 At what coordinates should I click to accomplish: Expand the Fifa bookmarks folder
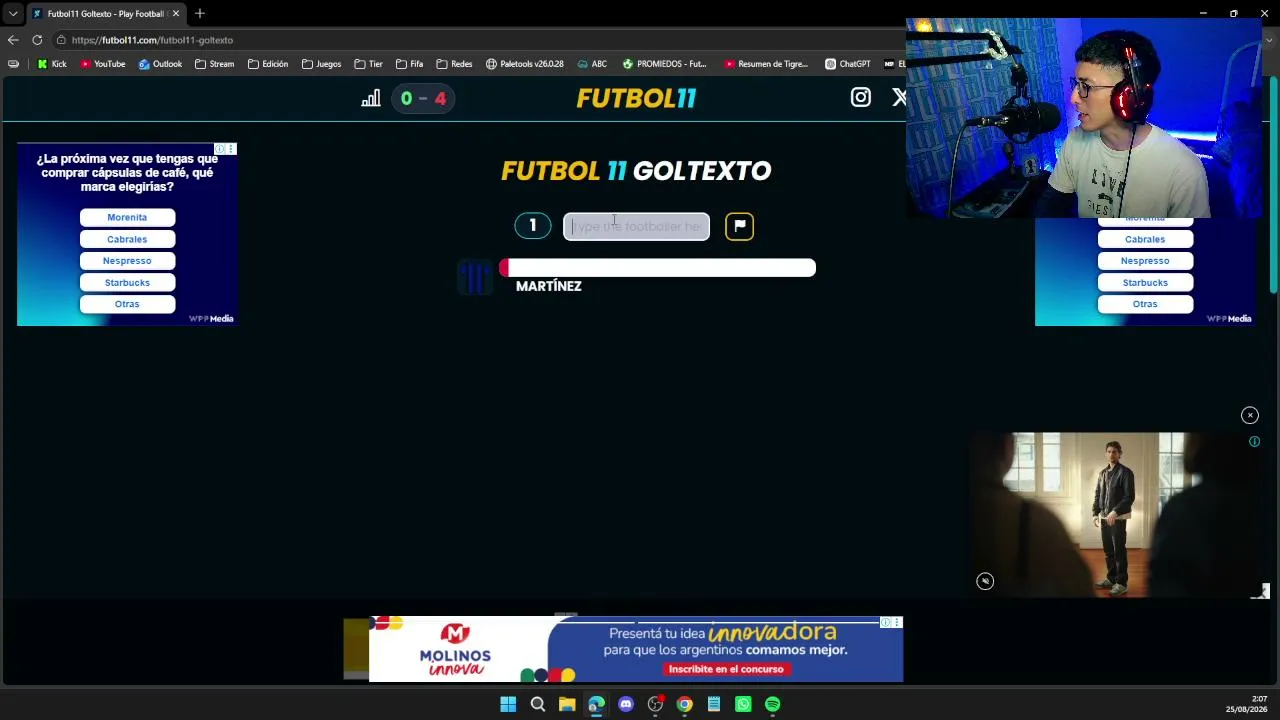pos(409,64)
